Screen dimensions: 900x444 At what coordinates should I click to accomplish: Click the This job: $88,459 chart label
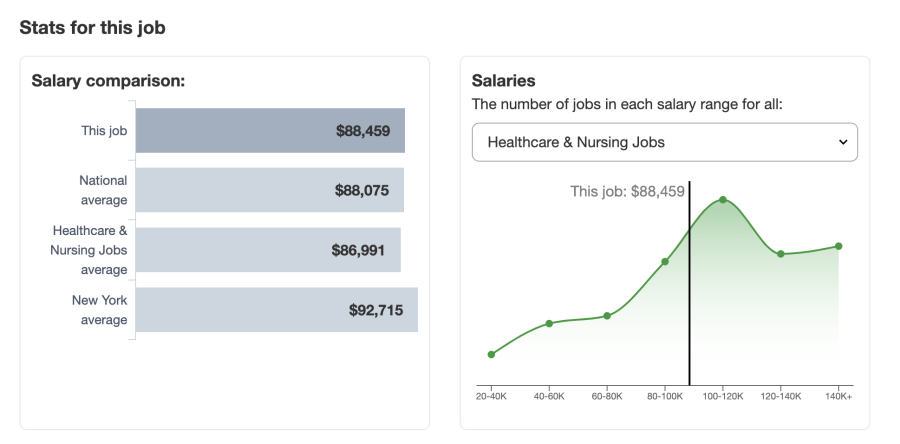(627, 191)
